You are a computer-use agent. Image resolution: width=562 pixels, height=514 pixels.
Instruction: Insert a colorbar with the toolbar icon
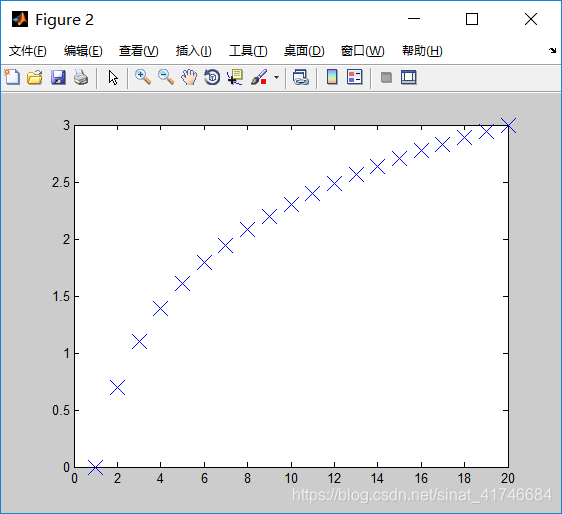tap(332, 77)
